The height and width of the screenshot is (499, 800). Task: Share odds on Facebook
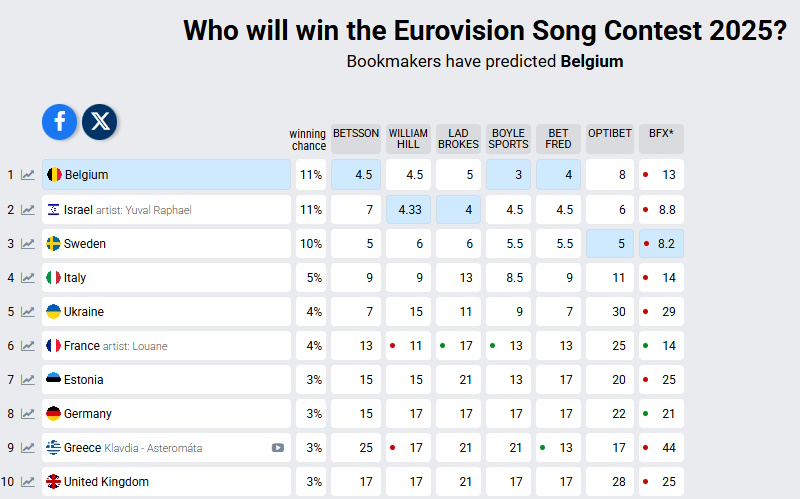tap(60, 121)
